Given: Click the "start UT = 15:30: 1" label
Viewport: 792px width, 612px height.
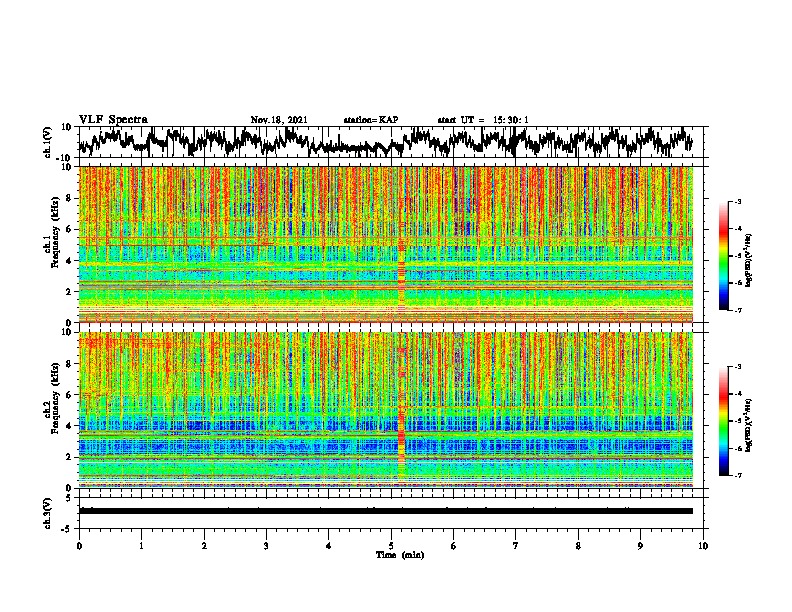Looking at the screenshot, I should click(483, 120).
